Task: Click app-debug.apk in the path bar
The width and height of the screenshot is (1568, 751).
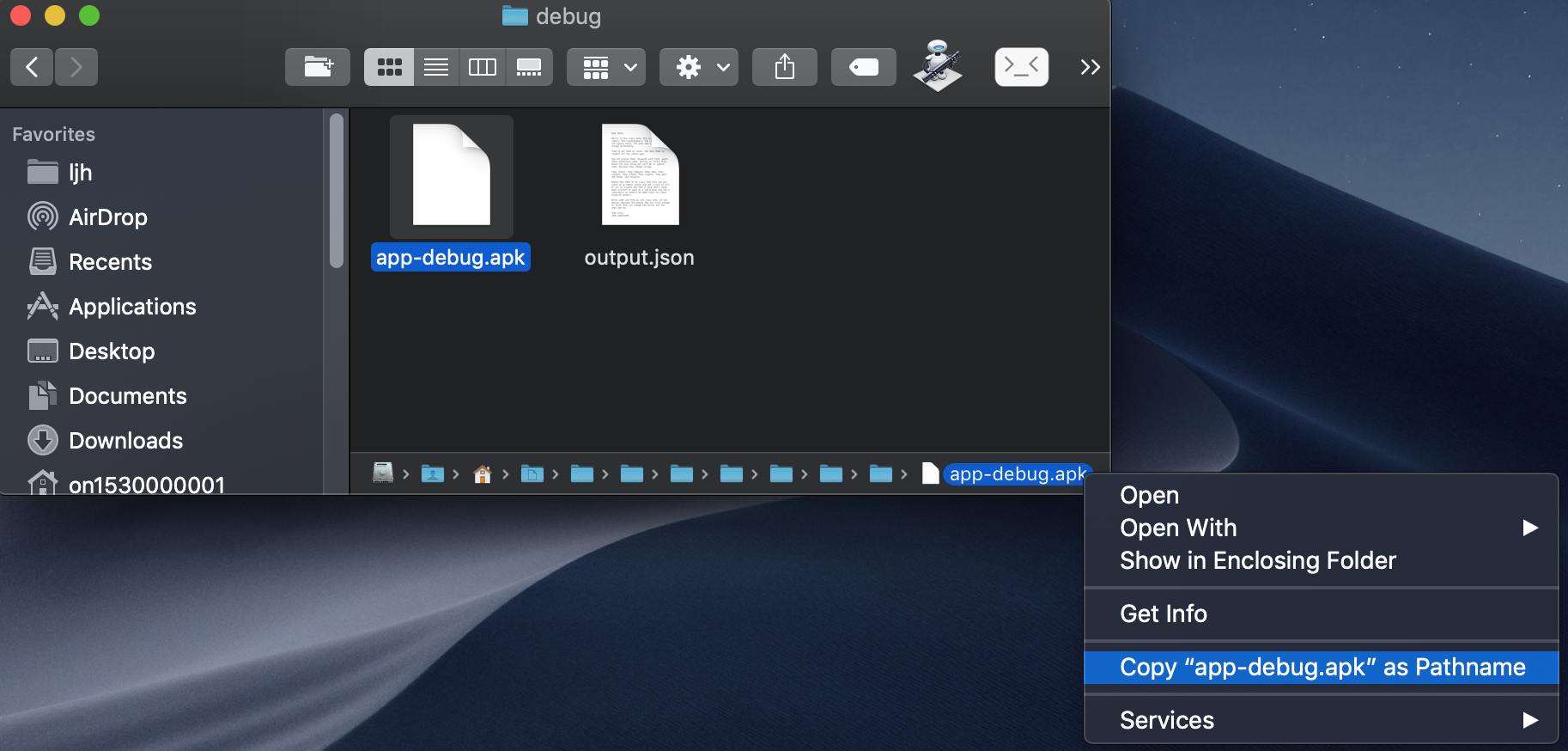Action: (1017, 473)
